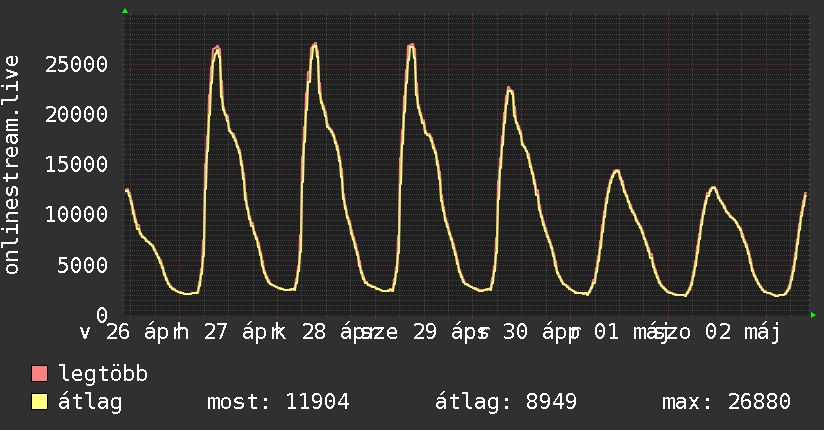Click the 20000 y-axis label
Screen dimensions: 824x430
coord(76,115)
